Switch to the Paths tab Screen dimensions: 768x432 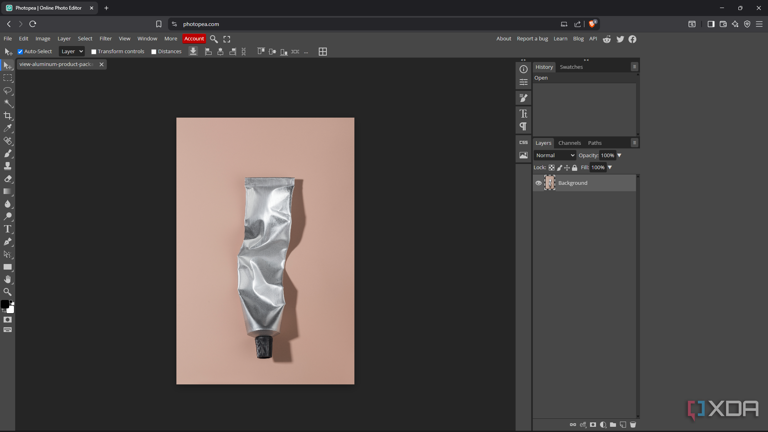(x=595, y=143)
